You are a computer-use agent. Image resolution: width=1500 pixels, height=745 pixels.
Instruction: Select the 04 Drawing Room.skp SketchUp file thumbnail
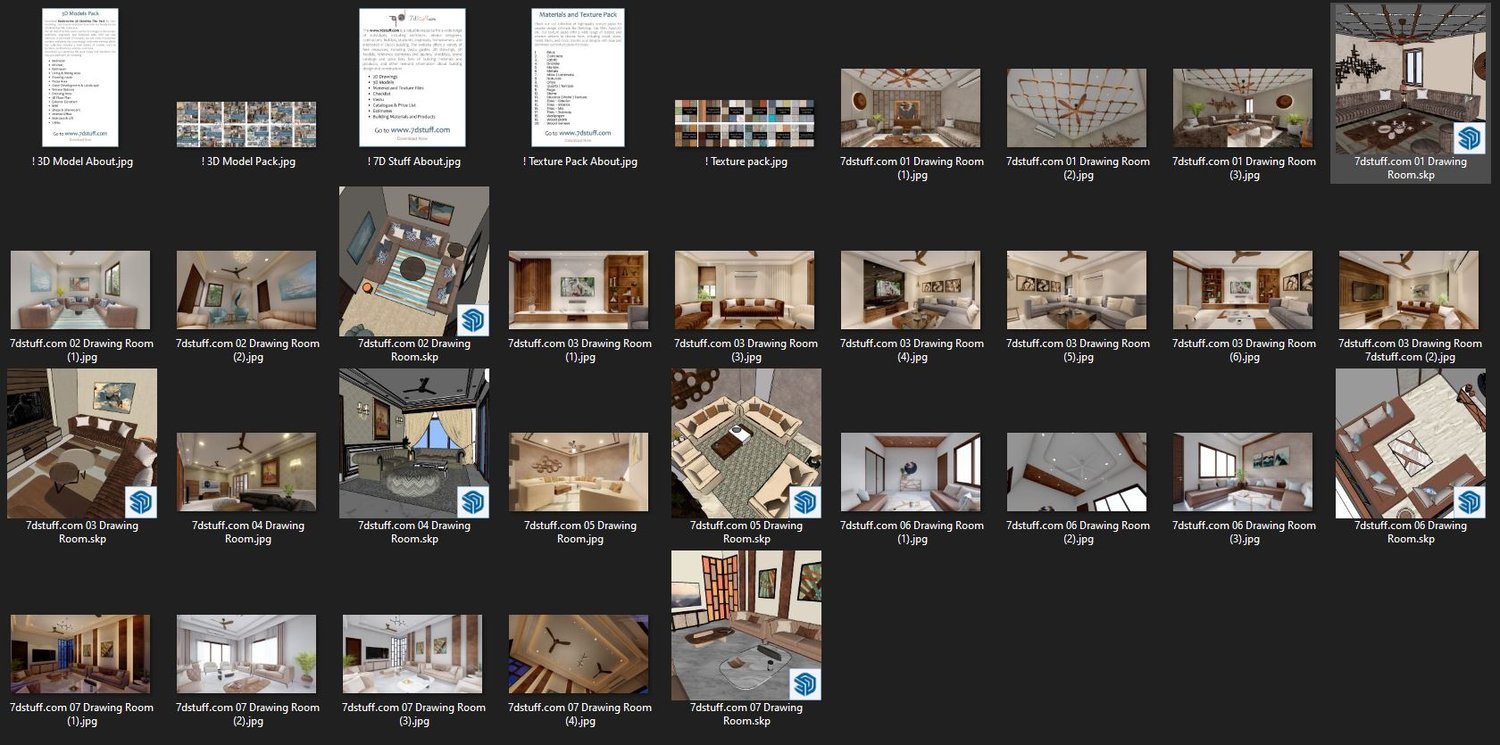(x=414, y=443)
